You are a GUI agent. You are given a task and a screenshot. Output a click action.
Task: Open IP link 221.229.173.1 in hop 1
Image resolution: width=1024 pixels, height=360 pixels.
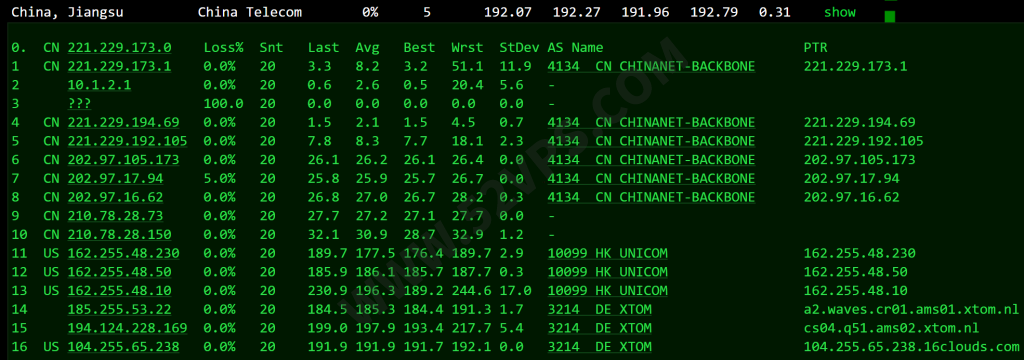click(120, 66)
